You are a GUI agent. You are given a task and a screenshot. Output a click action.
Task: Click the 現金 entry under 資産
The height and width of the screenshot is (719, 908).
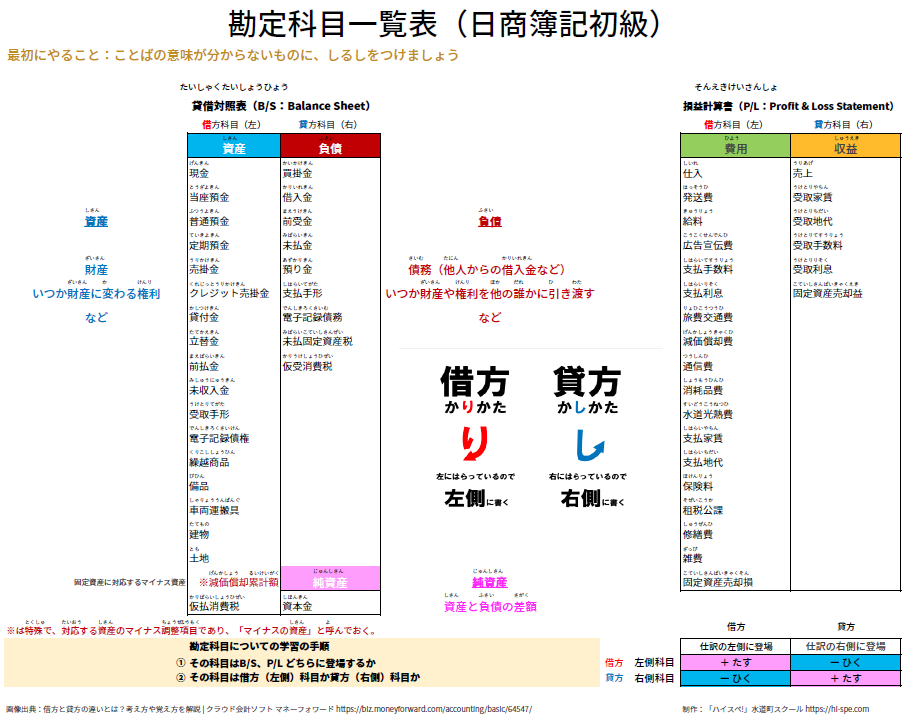point(199,174)
